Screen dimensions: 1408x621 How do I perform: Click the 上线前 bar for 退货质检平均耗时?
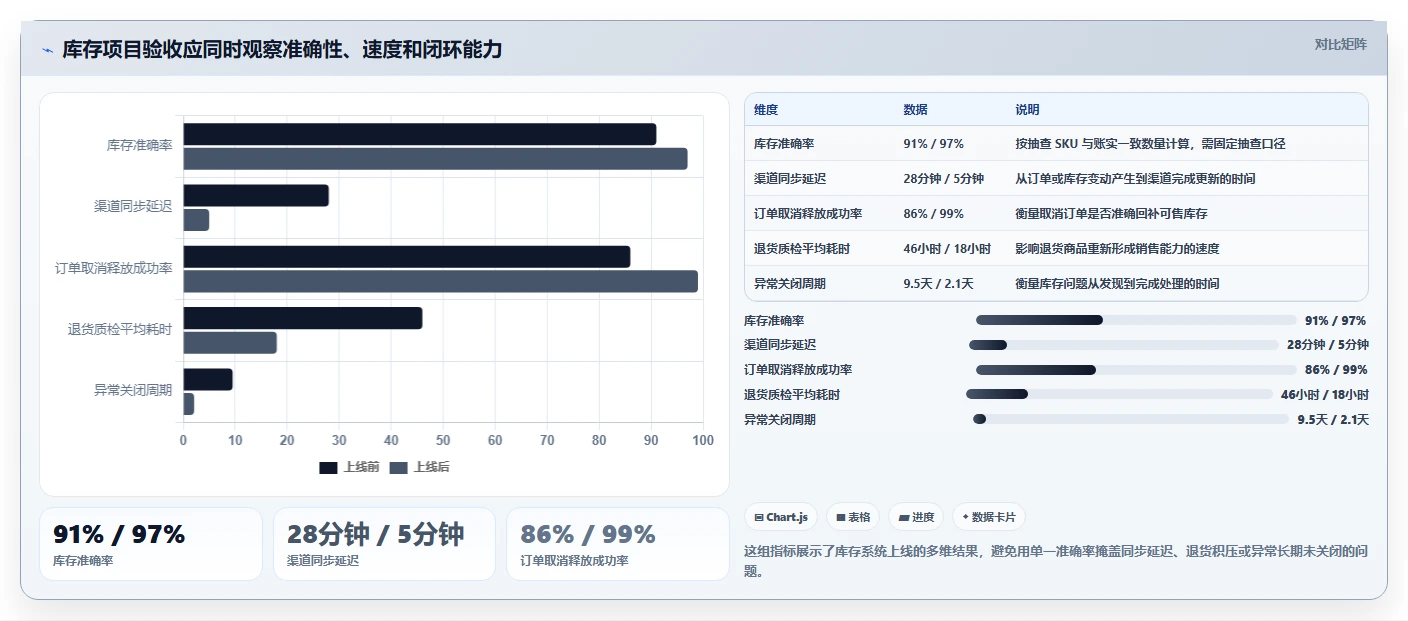coord(302,318)
